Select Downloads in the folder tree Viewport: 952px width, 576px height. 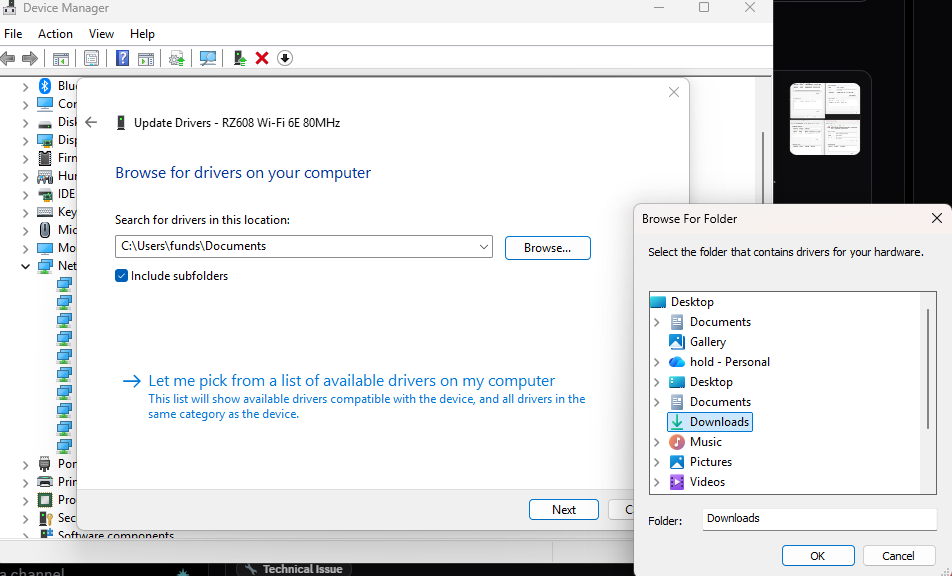pos(710,422)
